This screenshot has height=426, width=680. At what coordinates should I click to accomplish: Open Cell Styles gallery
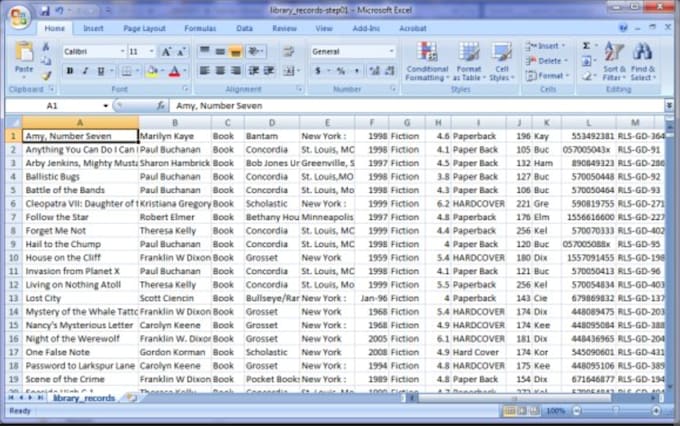coord(501,61)
